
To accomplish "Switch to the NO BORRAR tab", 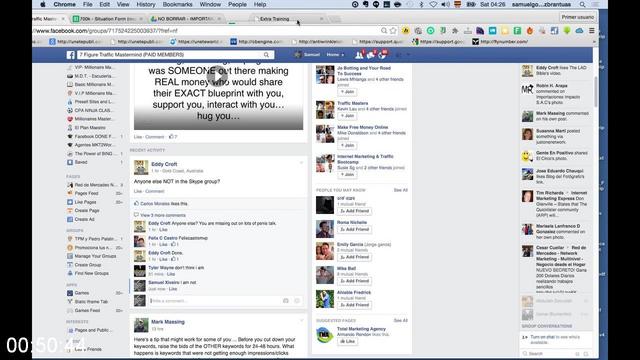I will pos(186,19).
